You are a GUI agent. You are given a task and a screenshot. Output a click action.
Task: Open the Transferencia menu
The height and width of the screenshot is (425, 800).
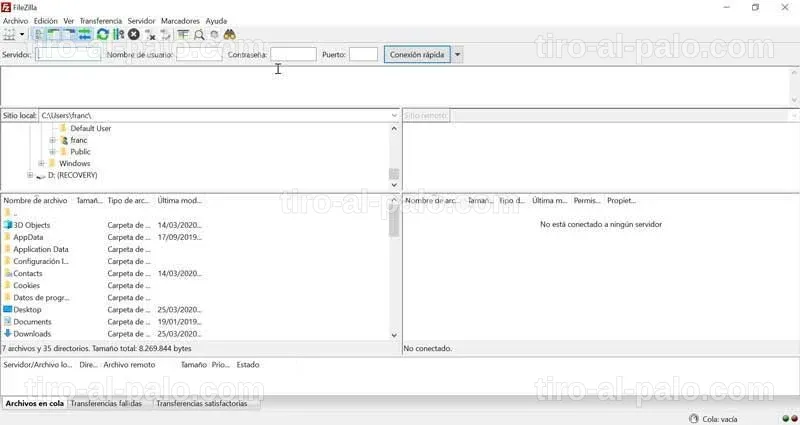(x=101, y=21)
